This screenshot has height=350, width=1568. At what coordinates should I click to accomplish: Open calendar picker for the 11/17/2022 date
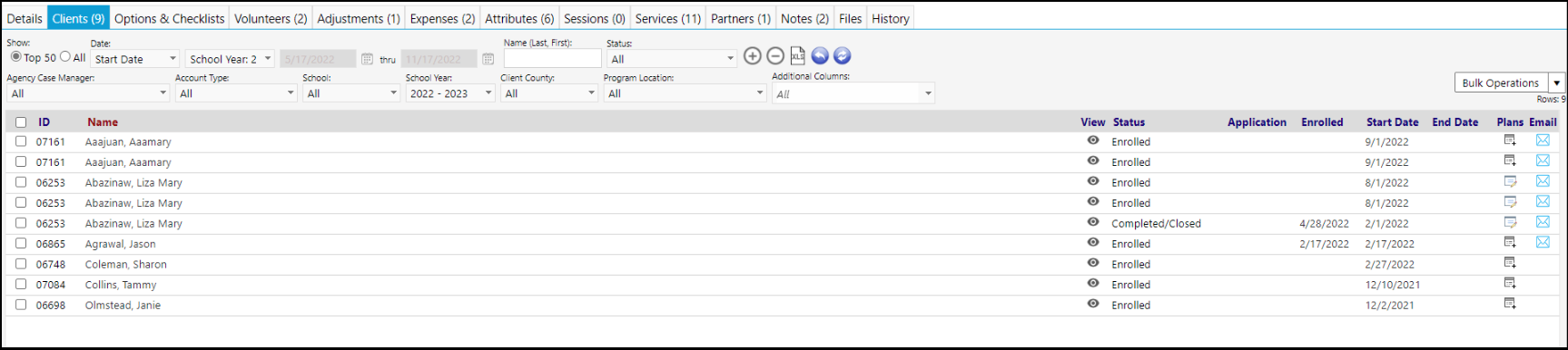[x=488, y=59]
